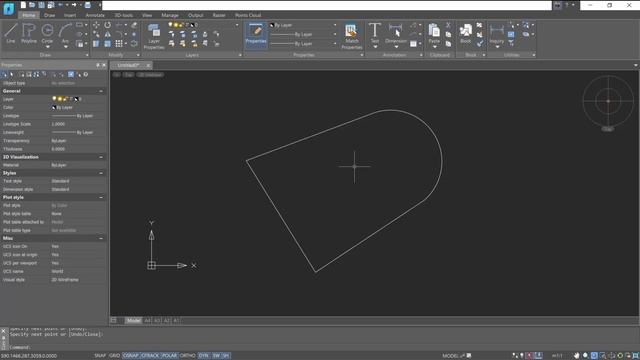The width and height of the screenshot is (640, 360).
Task: Click the Linetype Scale value field
Action: click(78, 124)
